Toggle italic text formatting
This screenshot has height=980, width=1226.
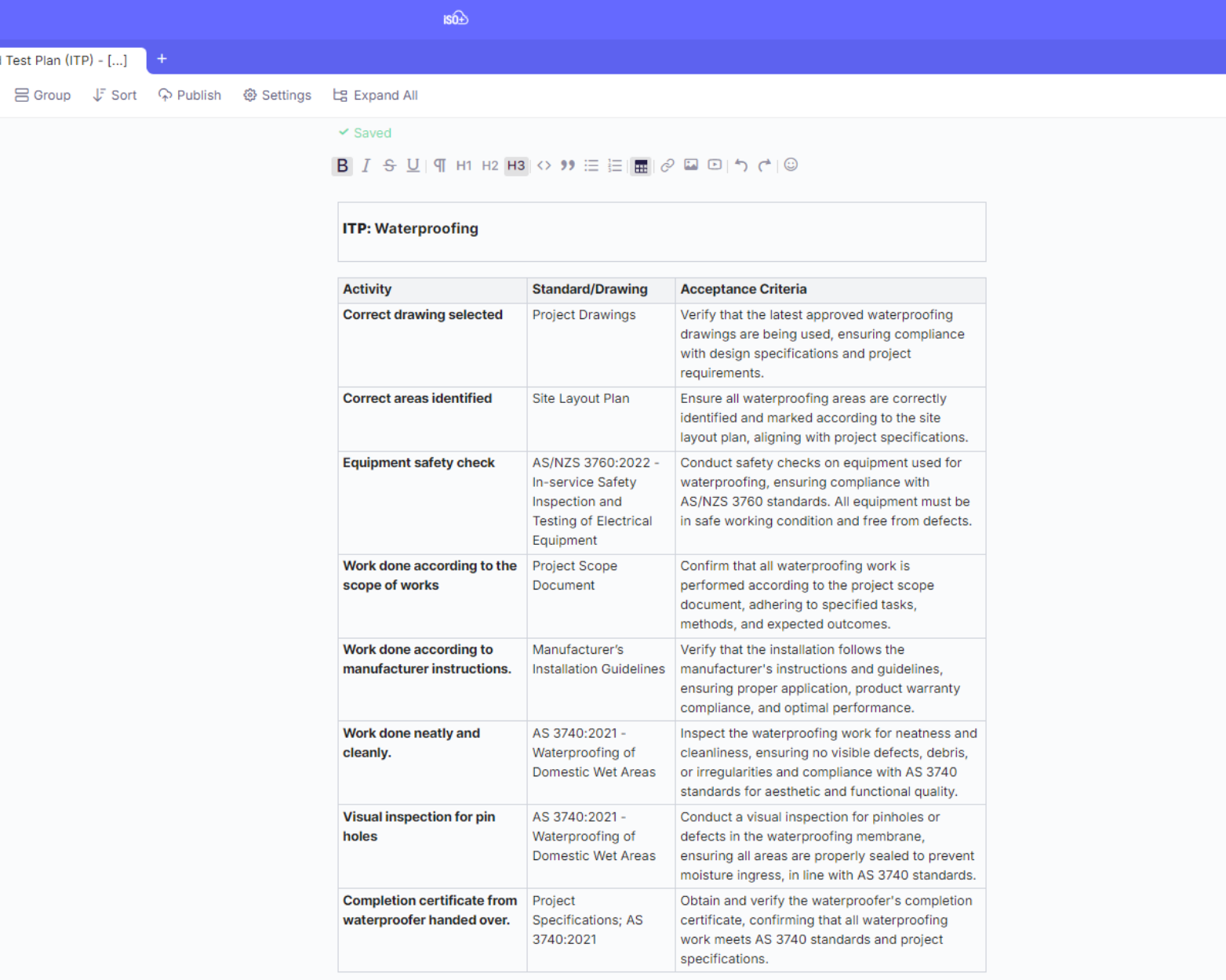[x=366, y=165]
